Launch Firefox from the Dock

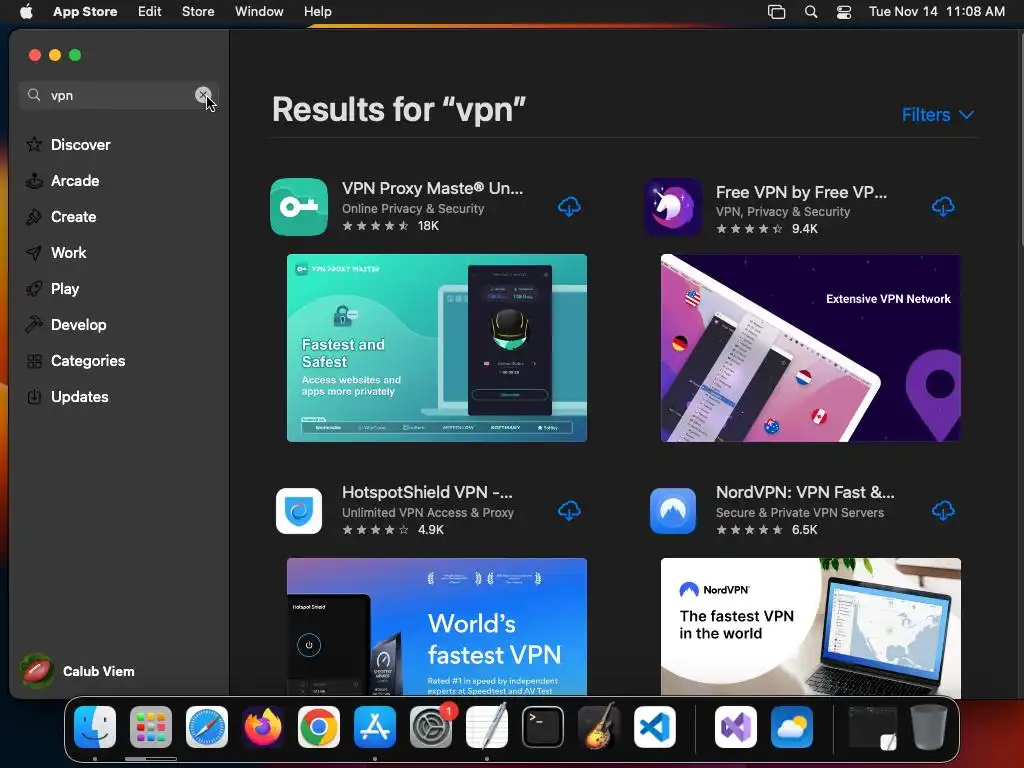263,727
